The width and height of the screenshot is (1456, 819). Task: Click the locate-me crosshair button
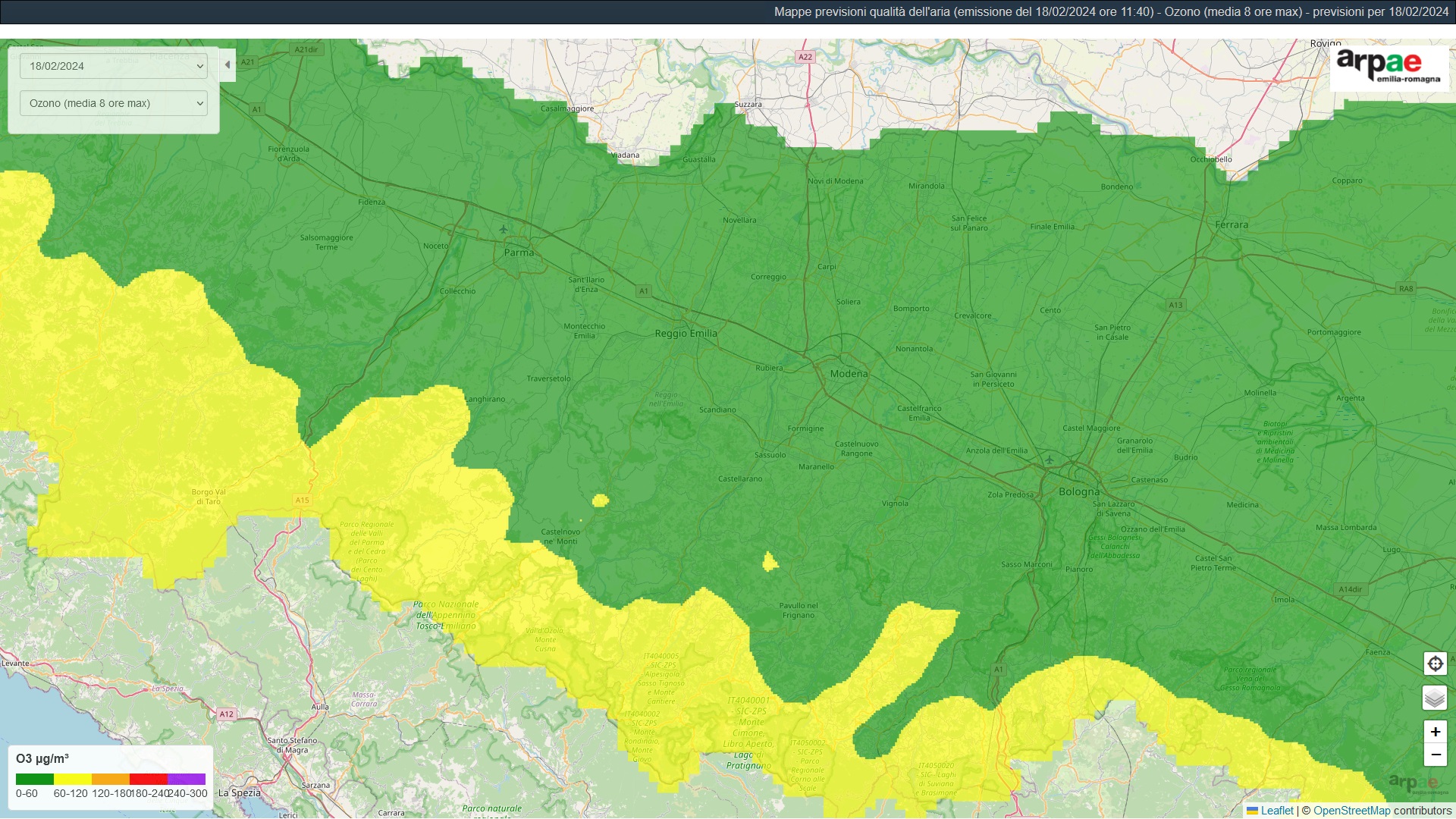point(1435,664)
